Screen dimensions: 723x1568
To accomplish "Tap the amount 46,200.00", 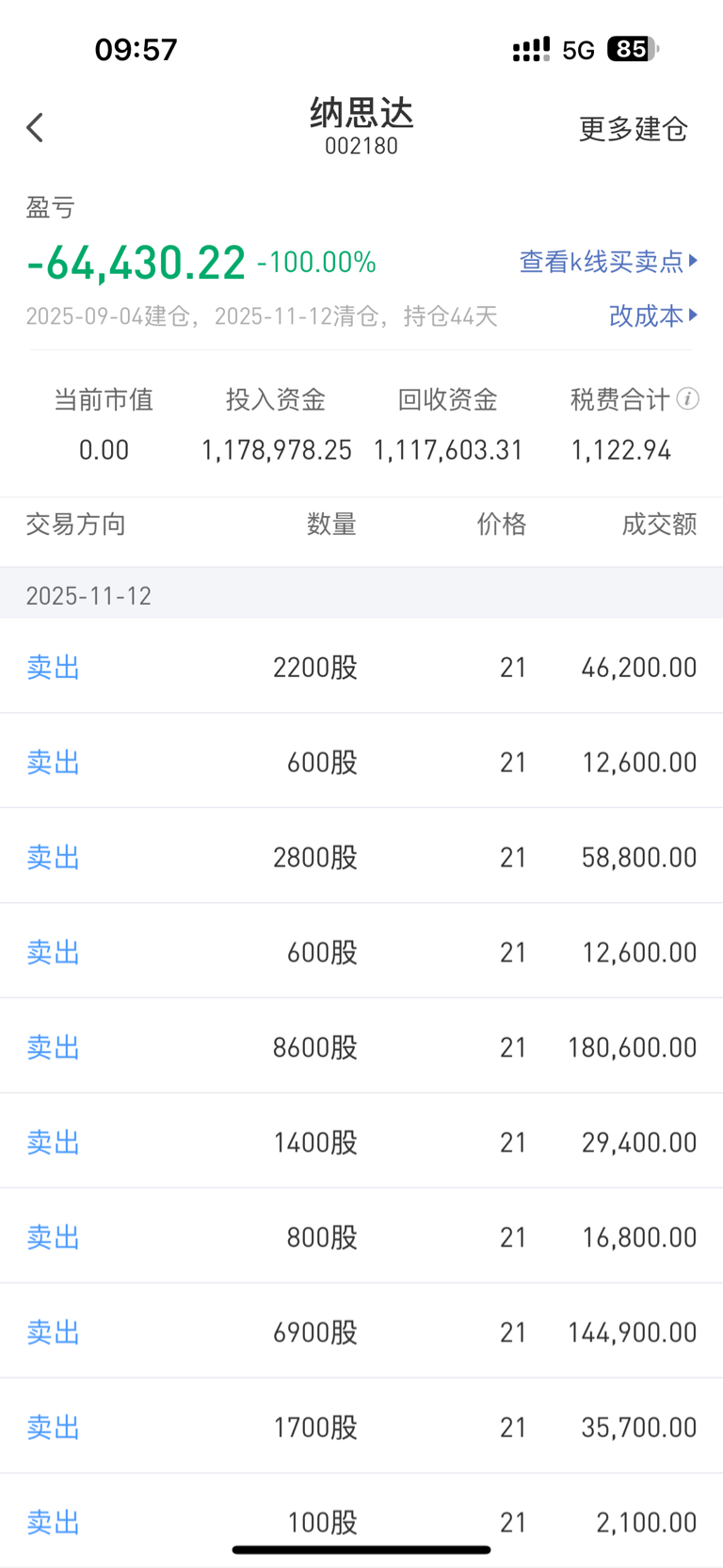I will [639, 668].
